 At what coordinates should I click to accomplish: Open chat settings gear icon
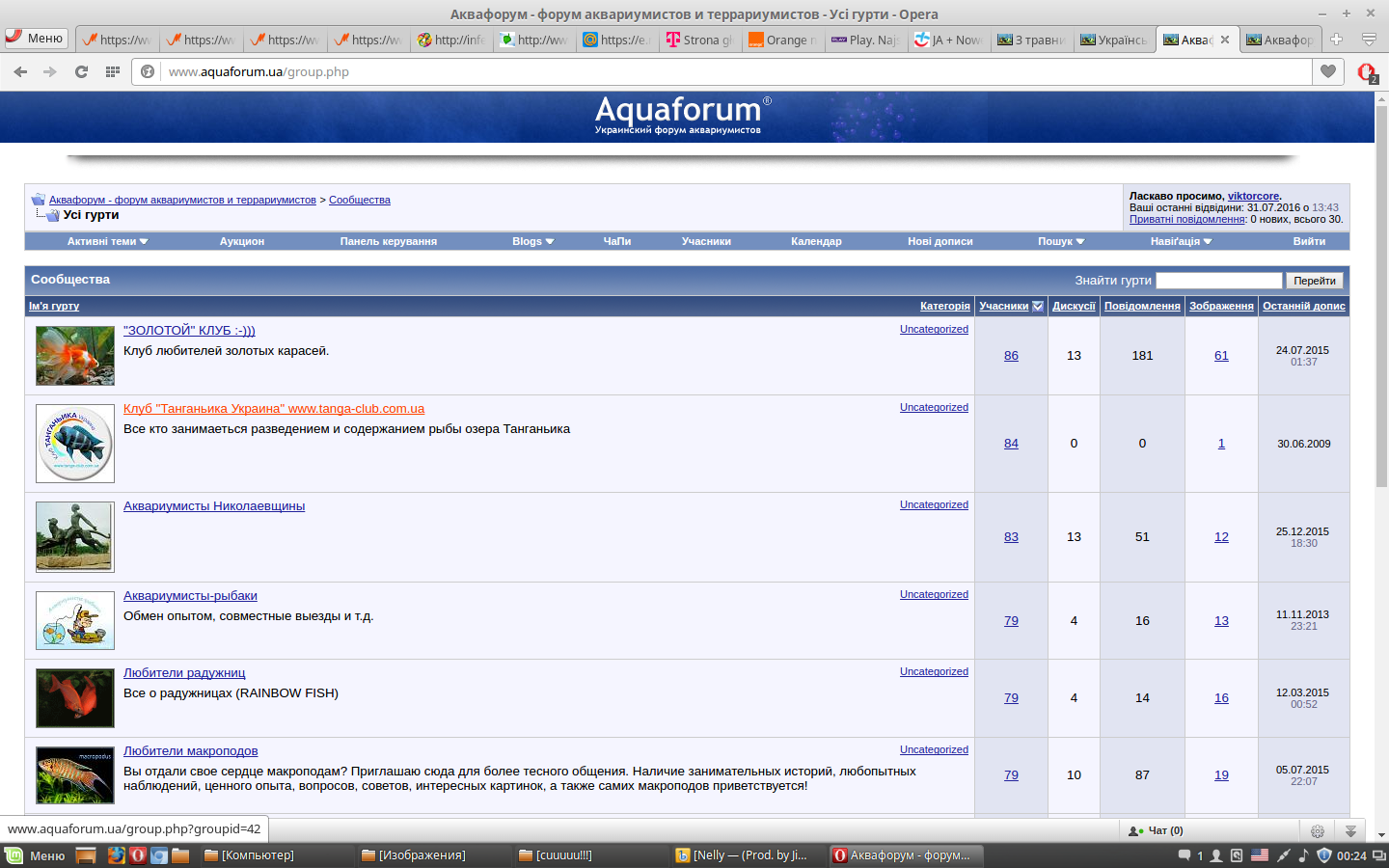point(1317,830)
